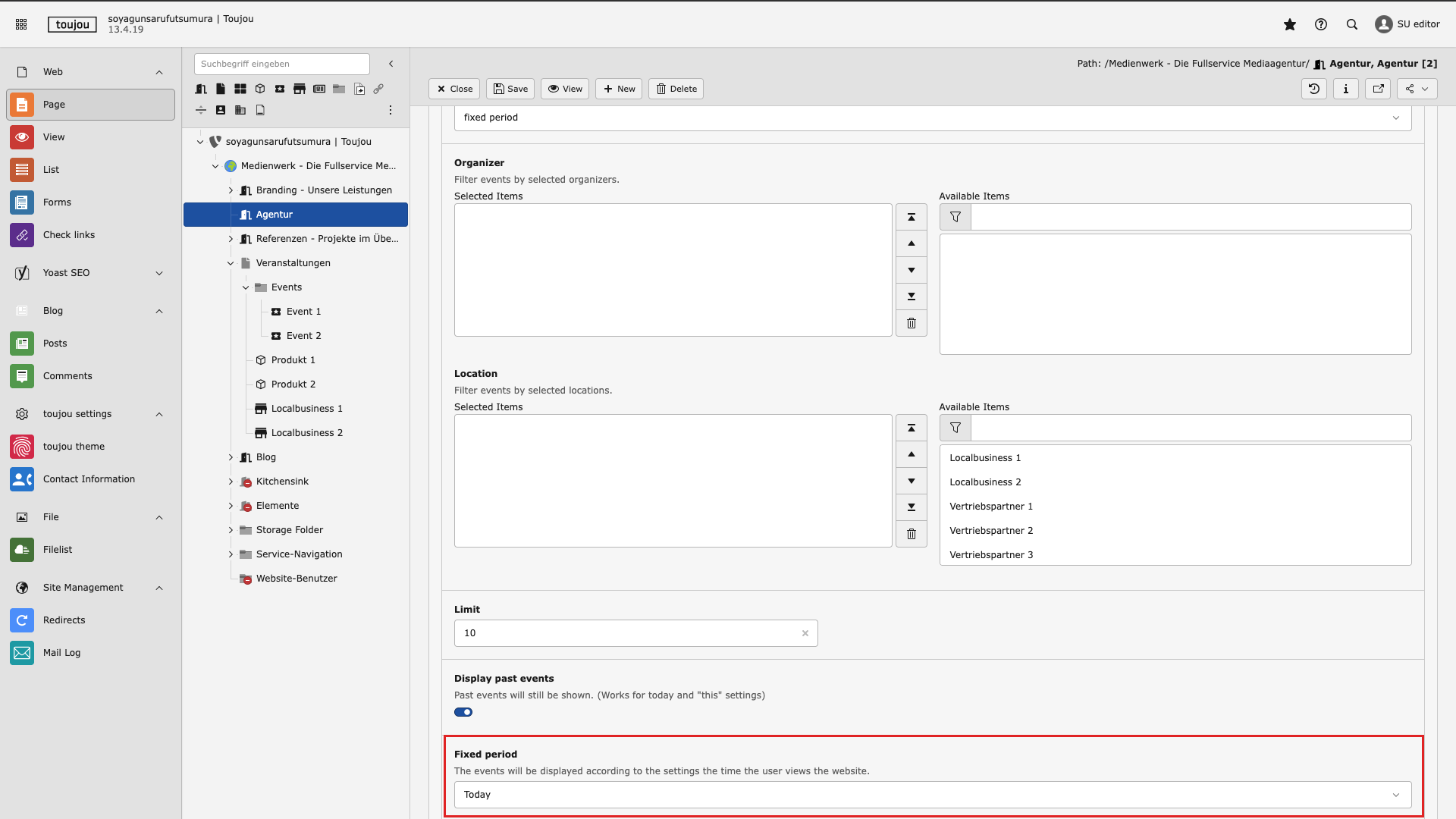Click Location trash delete icon
Viewport: 1456px width, 819px height.
(912, 534)
